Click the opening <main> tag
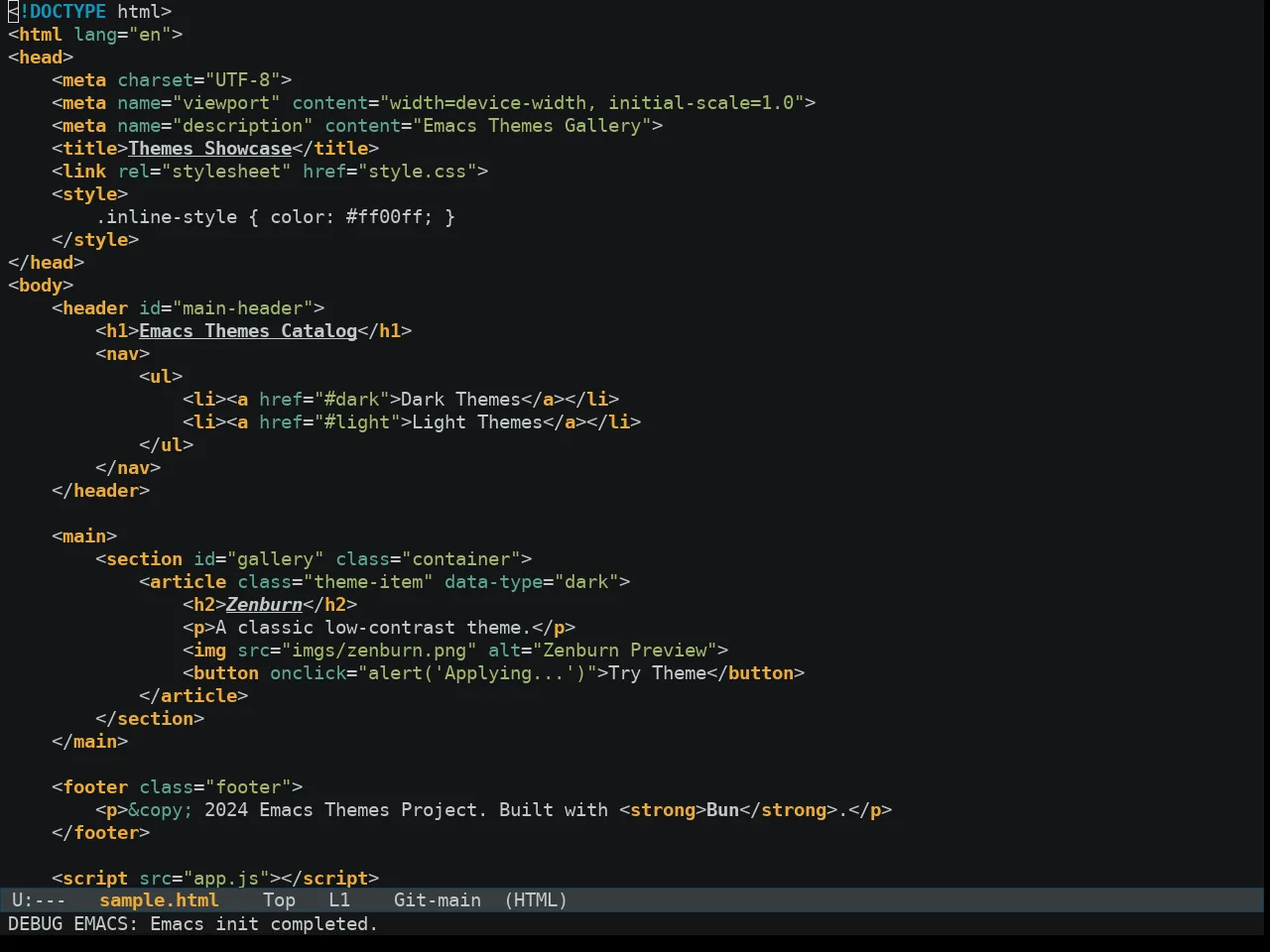The width and height of the screenshot is (1270, 952). coord(84,536)
